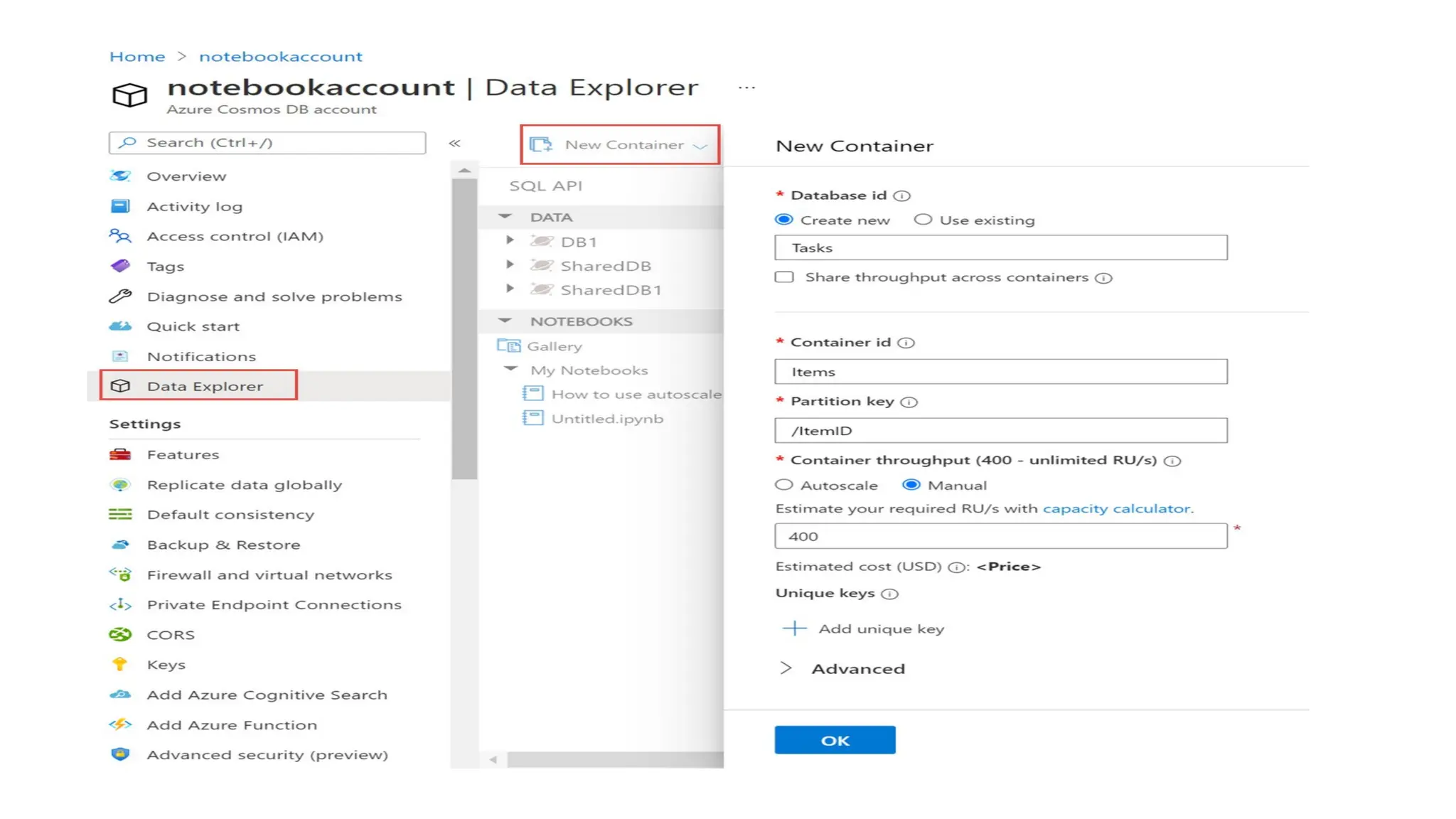The height and width of the screenshot is (819, 1456).
Task: Click the Tags icon in the sidebar
Action: [x=120, y=266]
